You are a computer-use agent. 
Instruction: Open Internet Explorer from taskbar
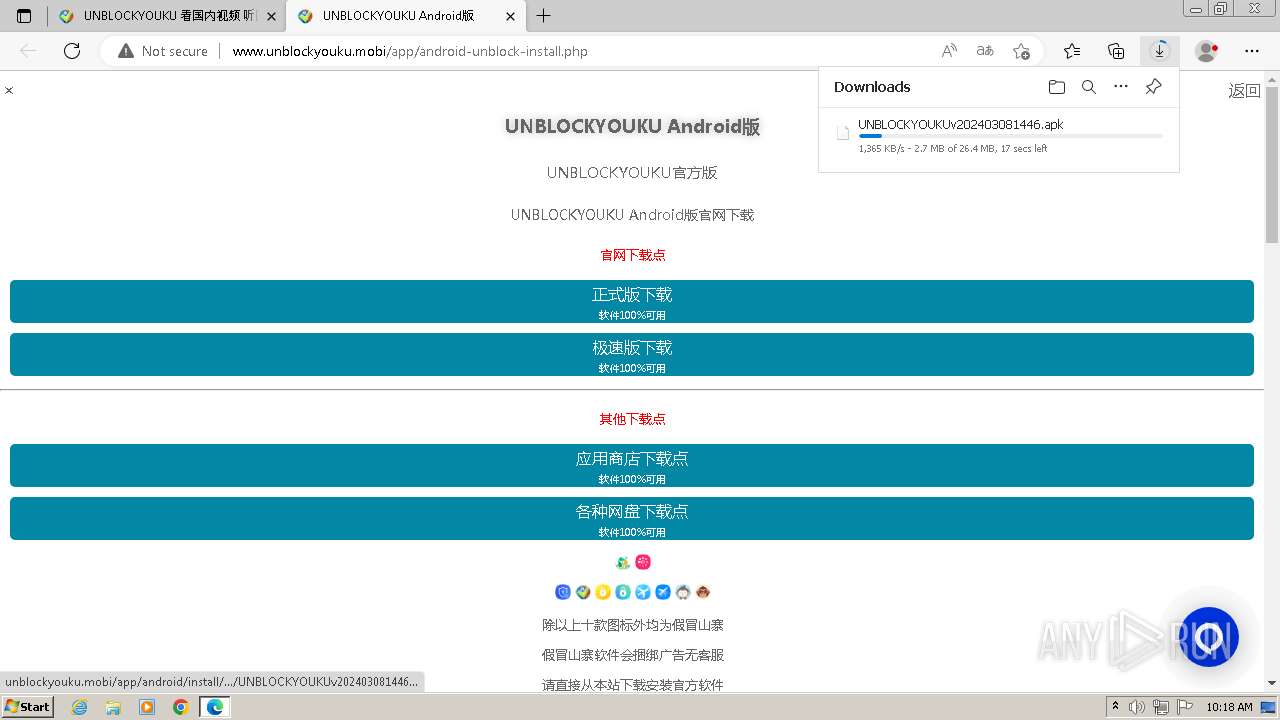click(80, 707)
